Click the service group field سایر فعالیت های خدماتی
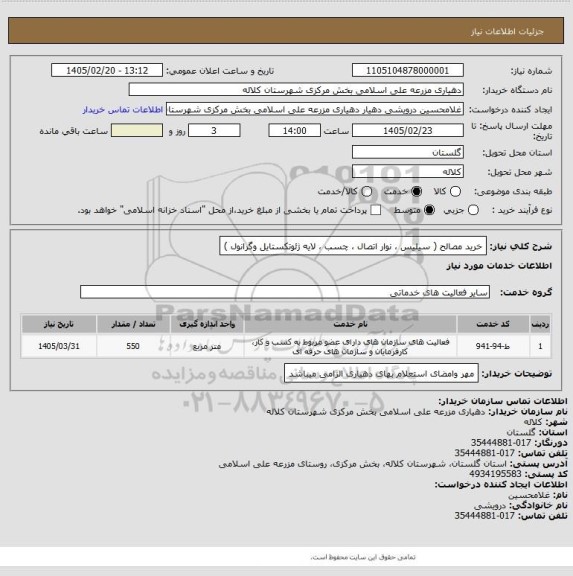Viewport: 573px width, 576px height. [x=285, y=292]
